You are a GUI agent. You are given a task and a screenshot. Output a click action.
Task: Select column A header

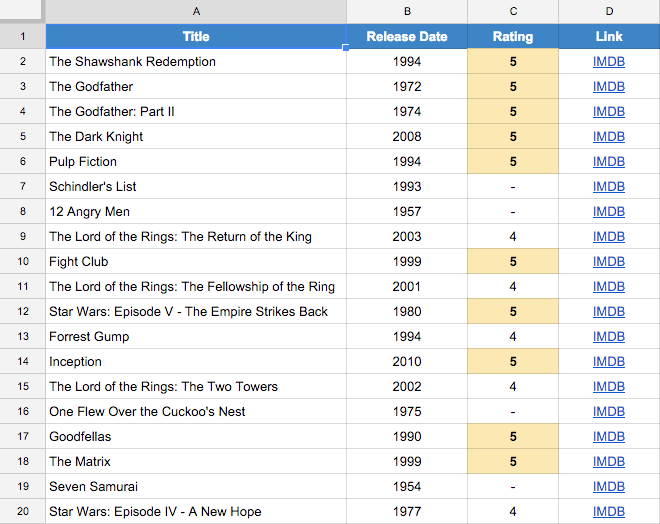[196, 11]
